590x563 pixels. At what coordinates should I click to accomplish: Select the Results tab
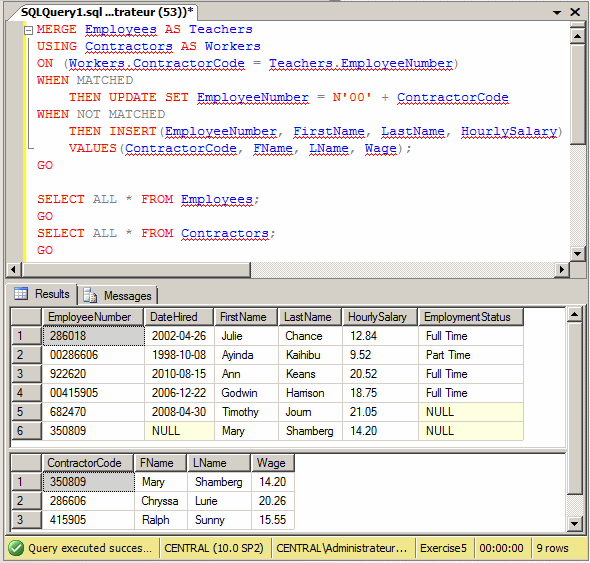coord(42,294)
